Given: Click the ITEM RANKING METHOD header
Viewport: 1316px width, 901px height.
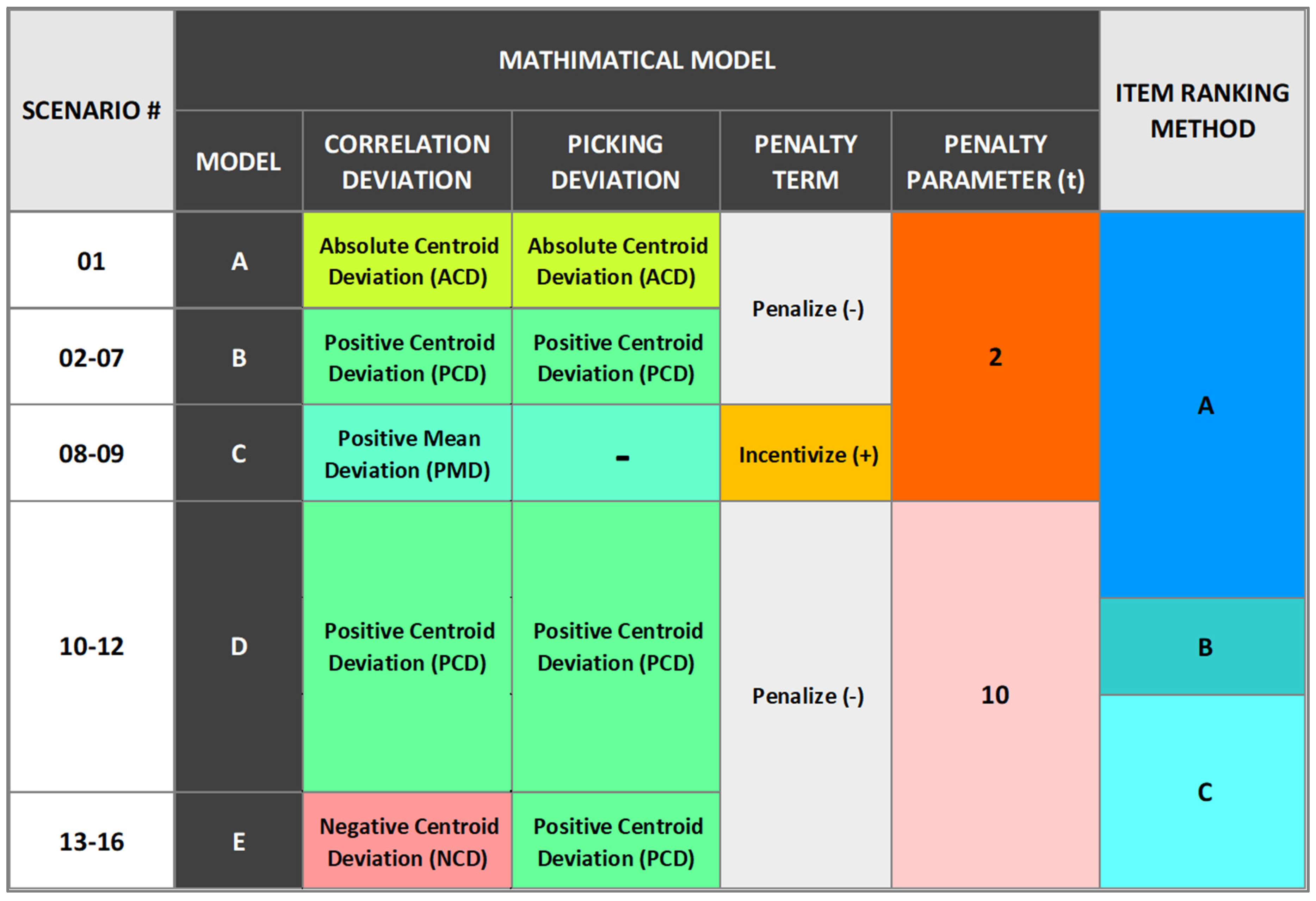Looking at the screenshot, I should coord(1202,111).
